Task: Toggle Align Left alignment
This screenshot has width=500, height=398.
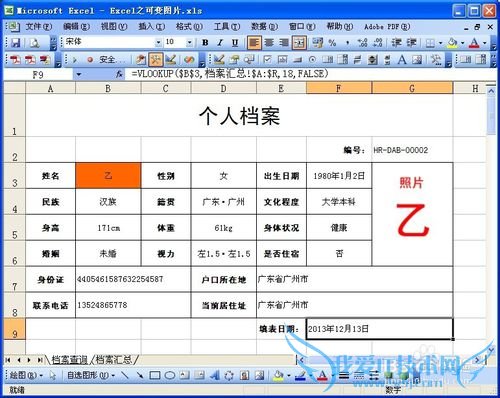Action: coord(254,43)
